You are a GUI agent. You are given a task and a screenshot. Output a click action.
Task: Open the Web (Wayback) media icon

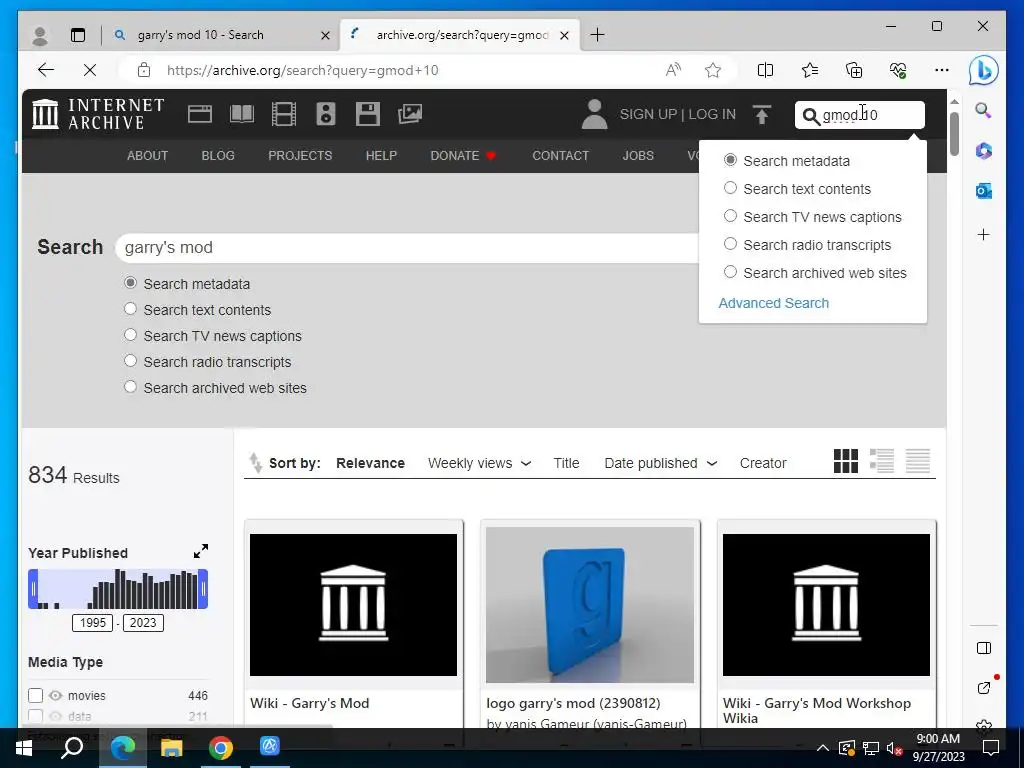pyautogui.click(x=200, y=114)
